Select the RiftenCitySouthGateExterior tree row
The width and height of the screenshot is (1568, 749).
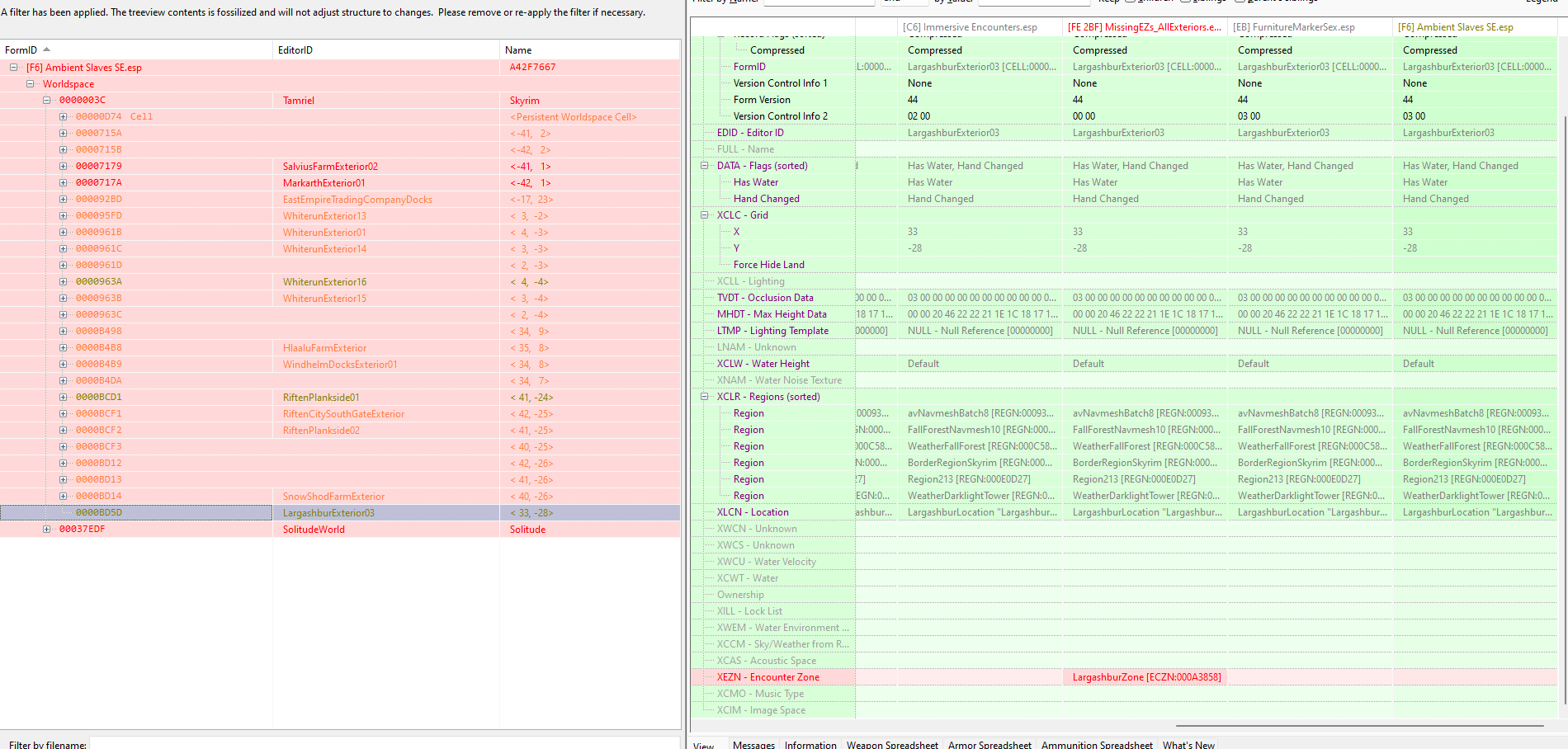(x=340, y=414)
